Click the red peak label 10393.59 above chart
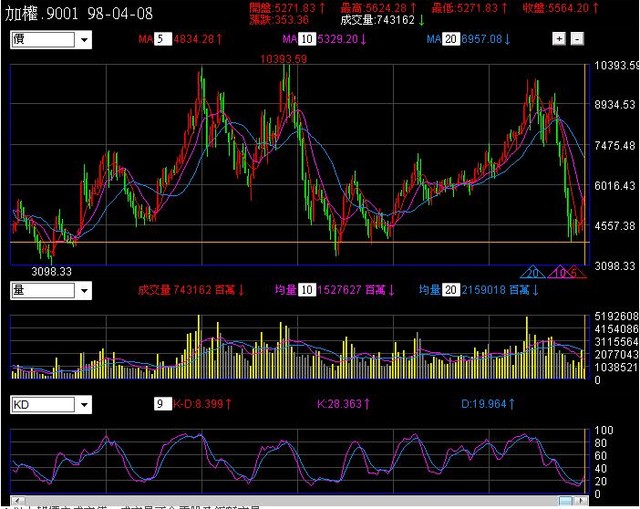Viewport: 640px width, 509px height. click(x=284, y=59)
